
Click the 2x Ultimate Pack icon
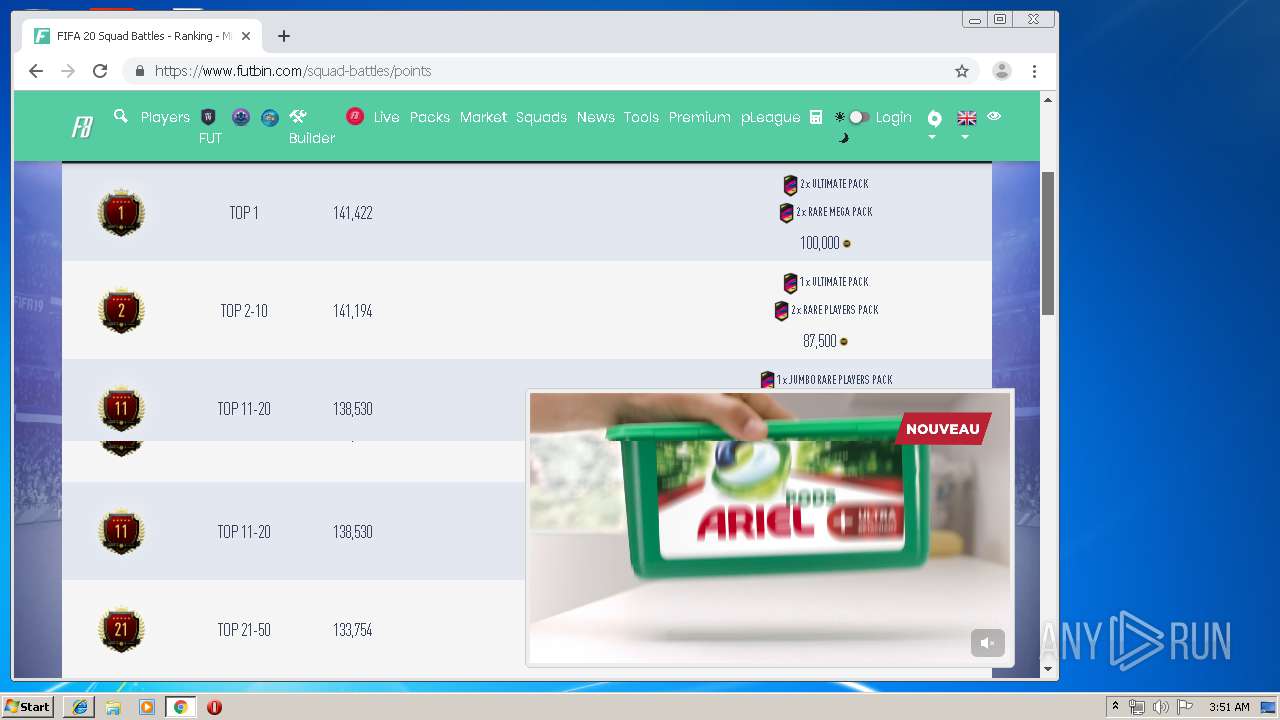pos(790,184)
